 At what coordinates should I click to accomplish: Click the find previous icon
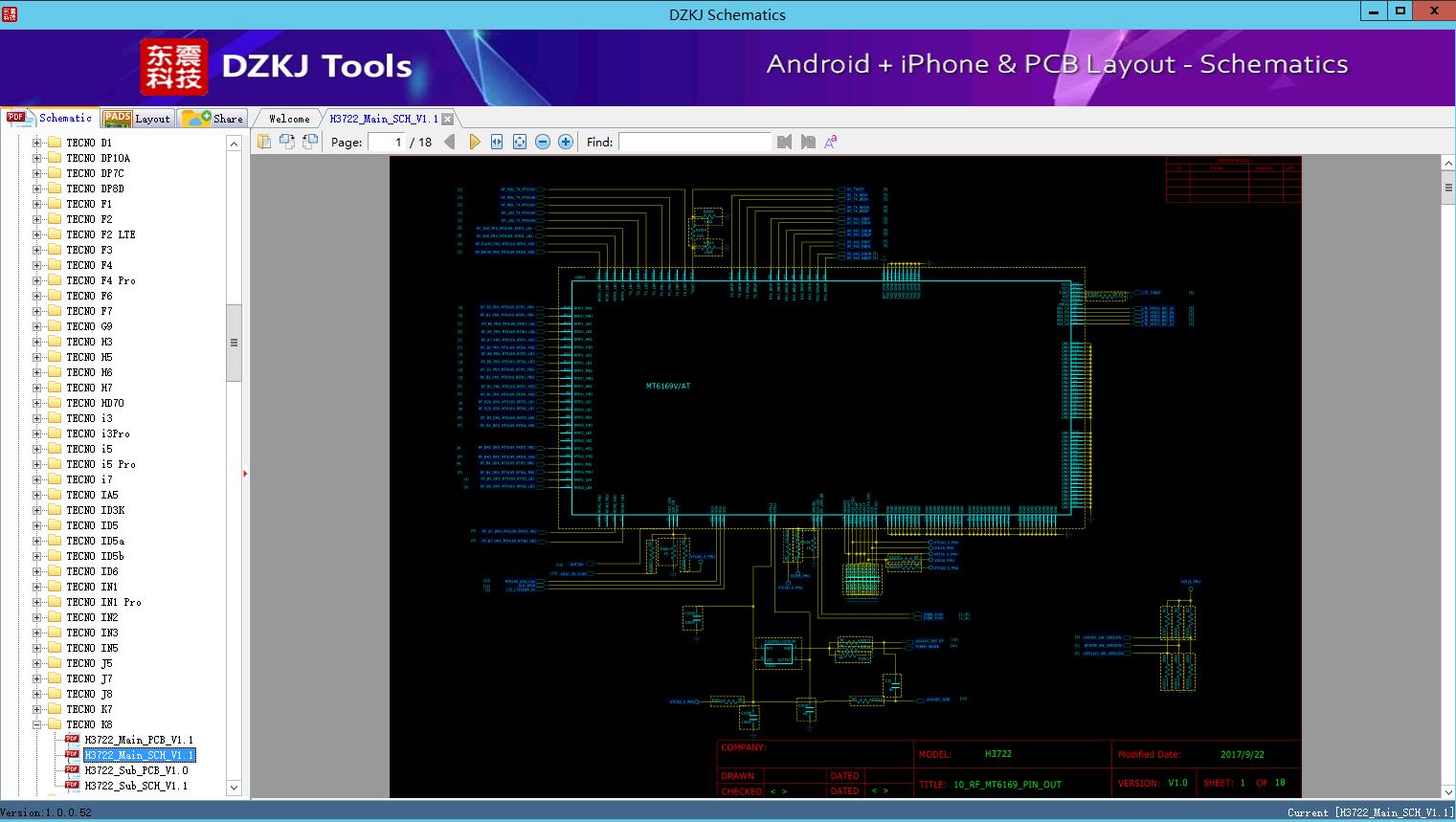pos(785,142)
